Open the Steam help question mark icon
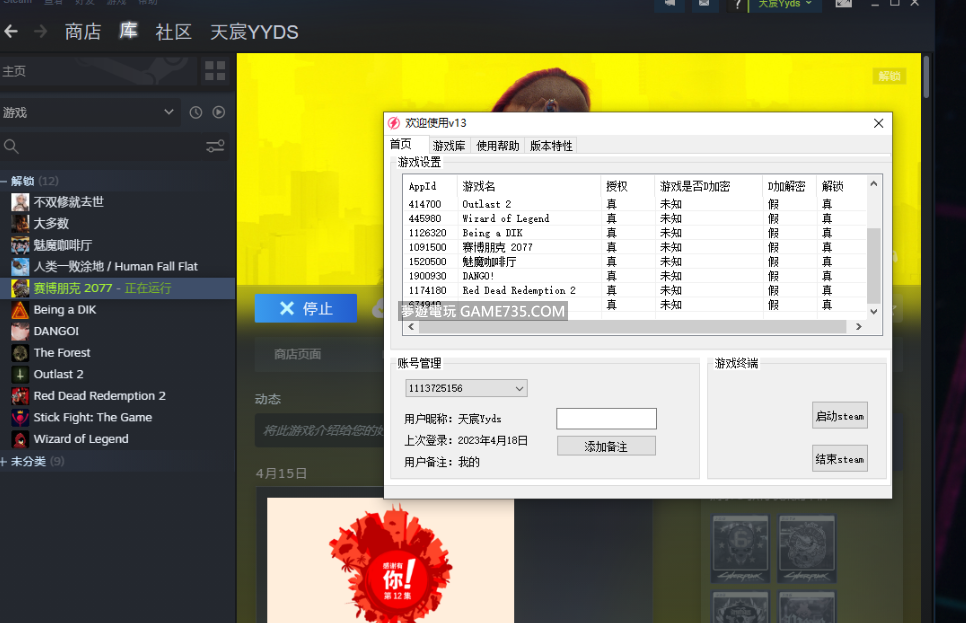This screenshot has width=966, height=623. [x=737, y=5]
